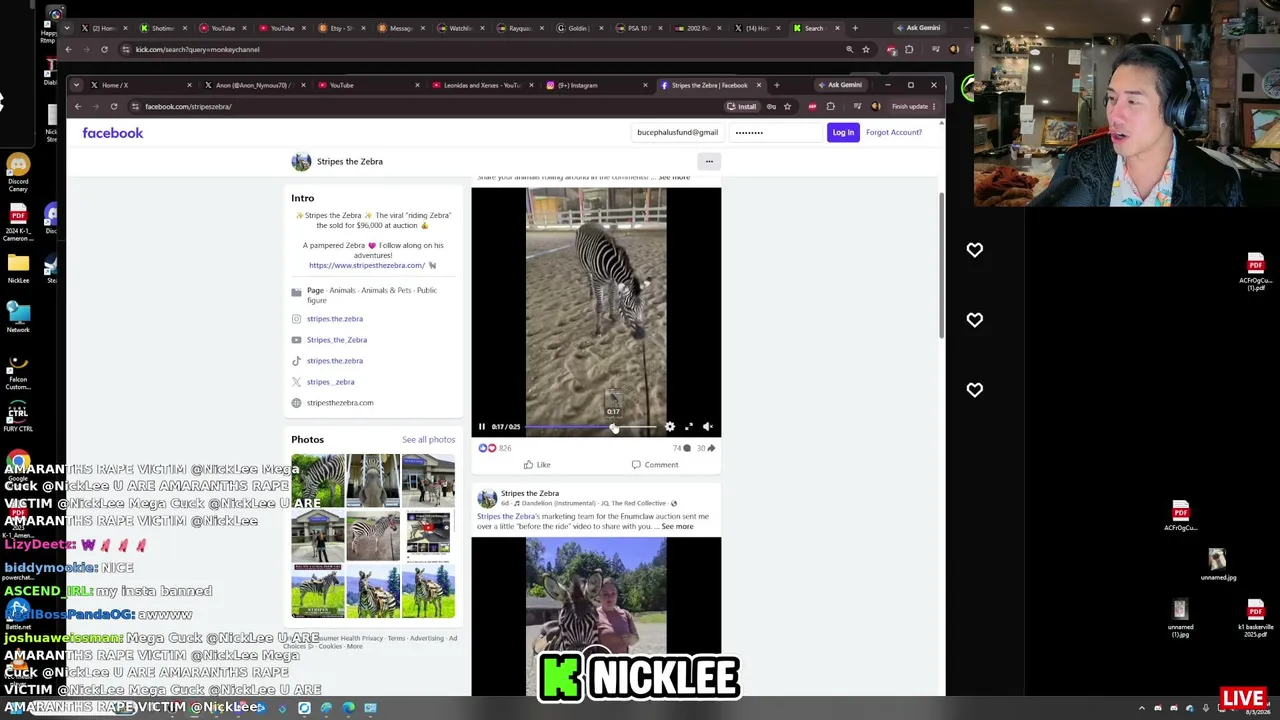Pause the zebra video

coord(482,427)
